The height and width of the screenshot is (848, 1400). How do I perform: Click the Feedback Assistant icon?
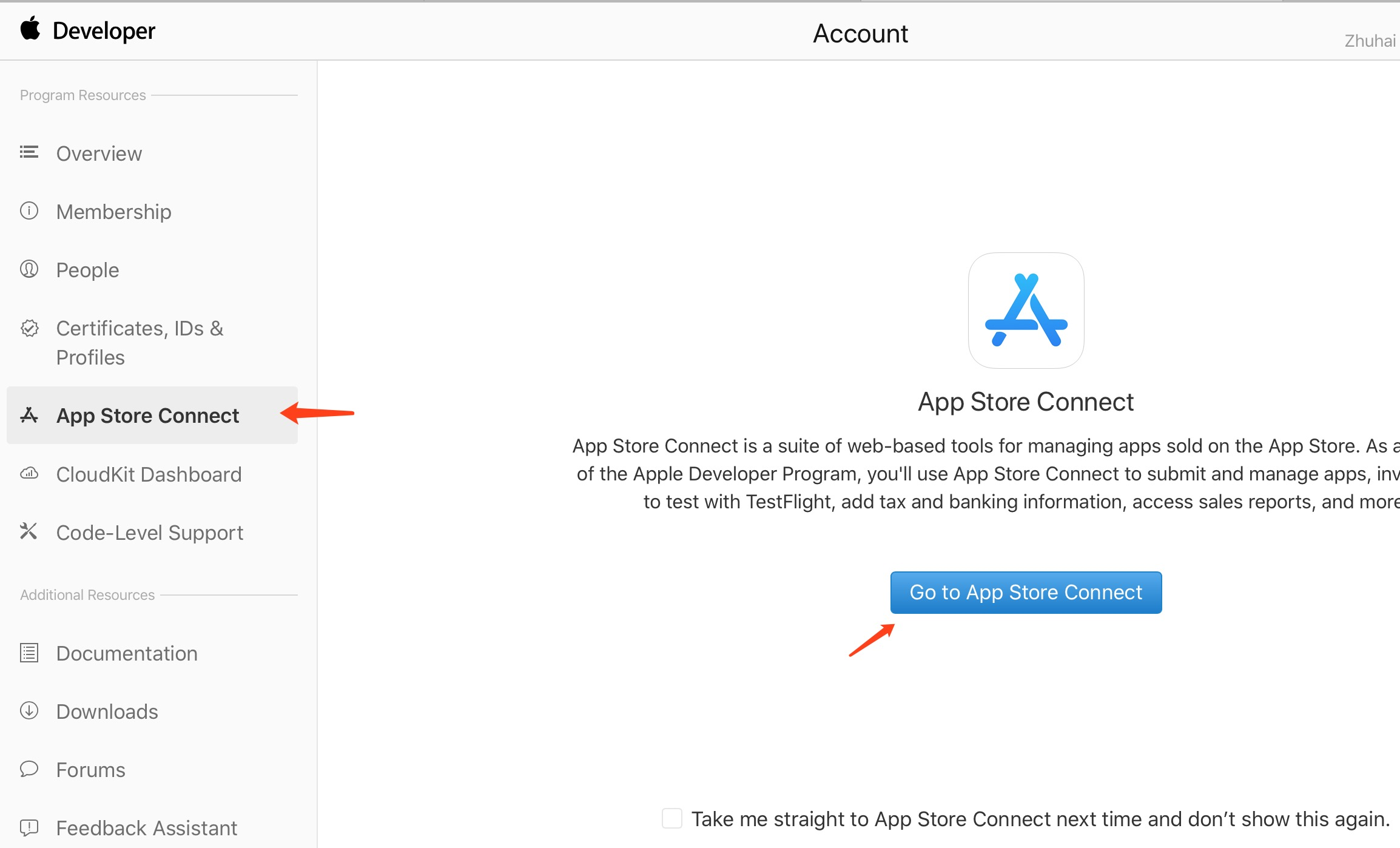coord(29,827)
